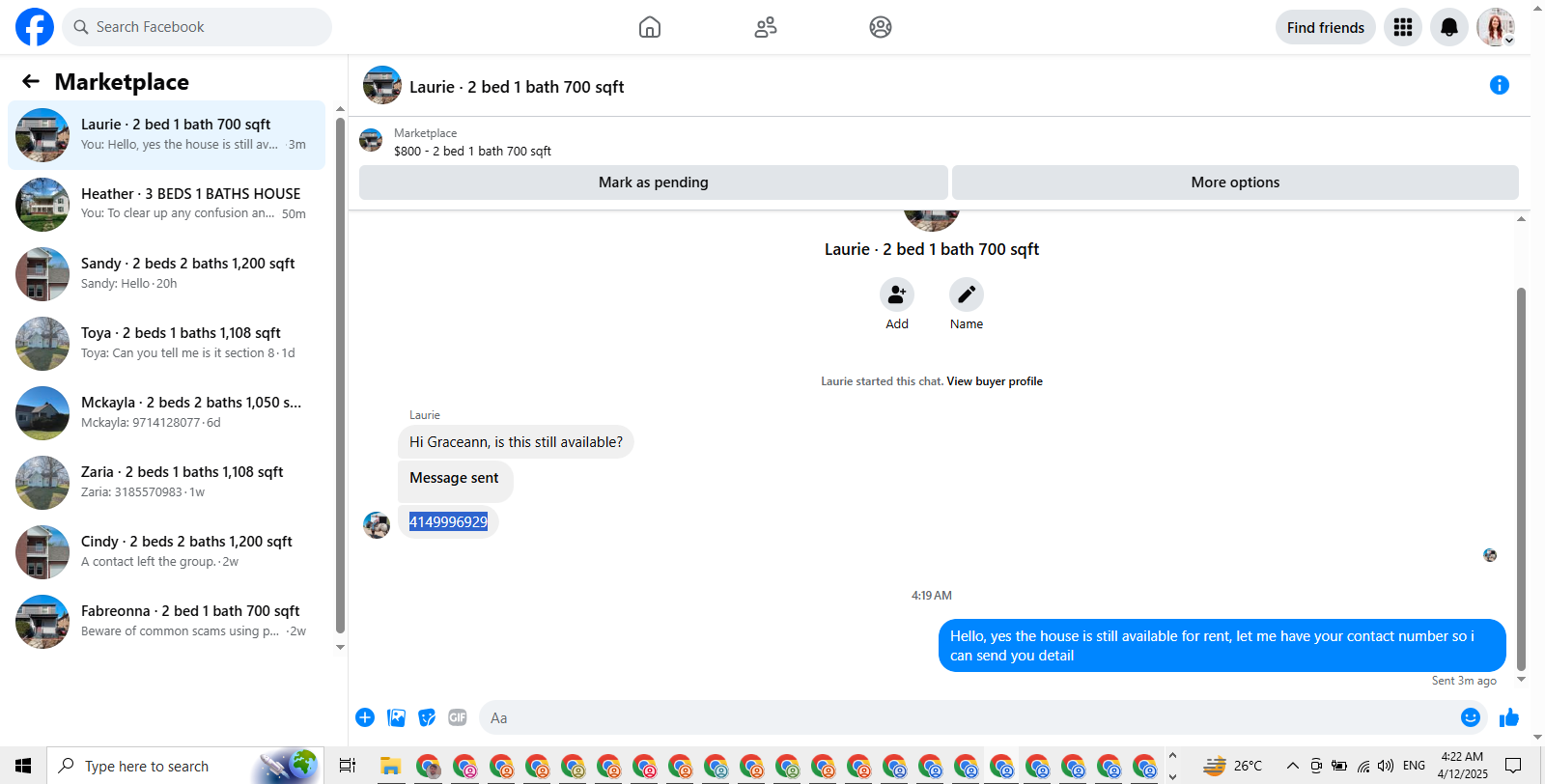The image size is (1545, 784).
Task: Click the Name pencil icon
Action: click(967, 294)
